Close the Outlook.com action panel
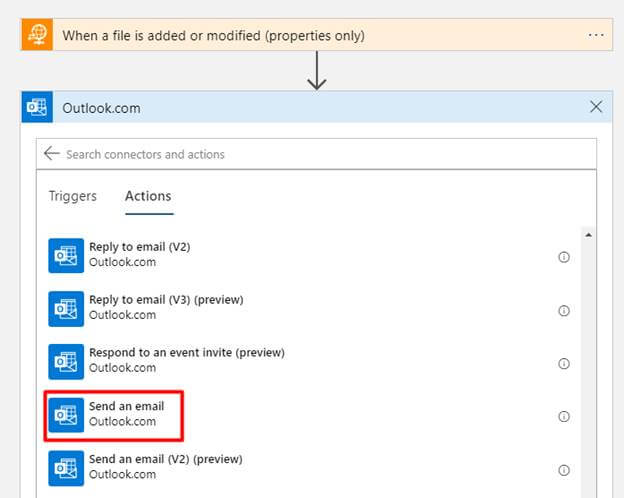 click(x=596, y=107)
